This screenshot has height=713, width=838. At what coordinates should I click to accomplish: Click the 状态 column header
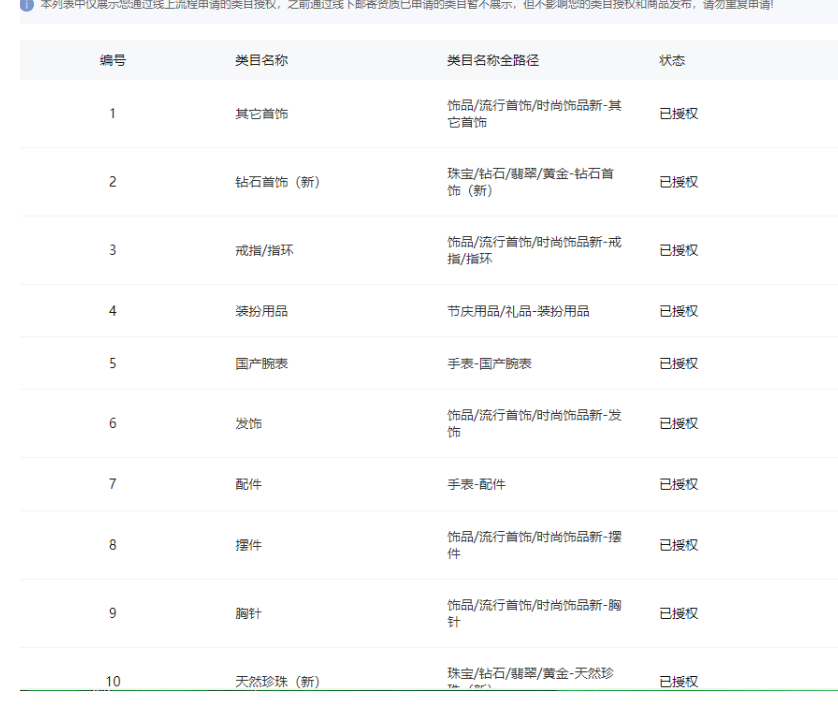[672, 61]
